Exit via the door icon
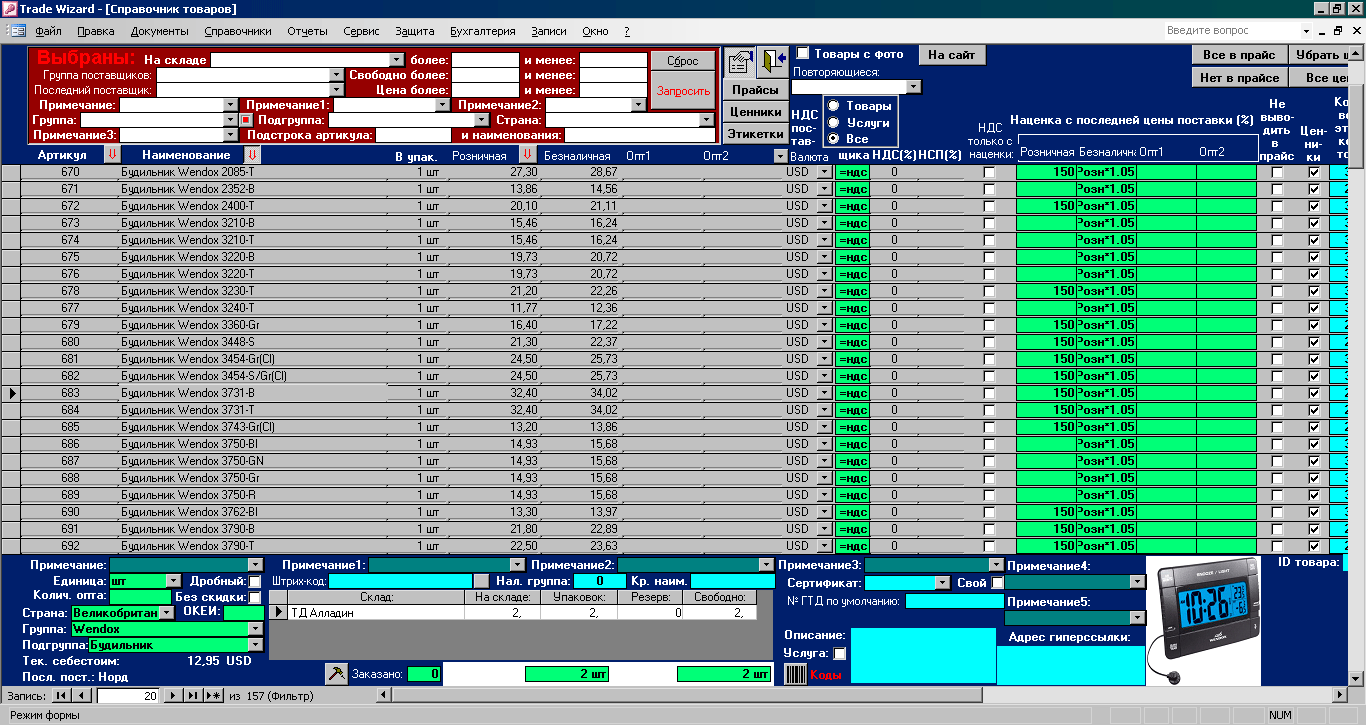This screenshot has width=1366, height=725. pyautogui.click(x=771, y=62)
